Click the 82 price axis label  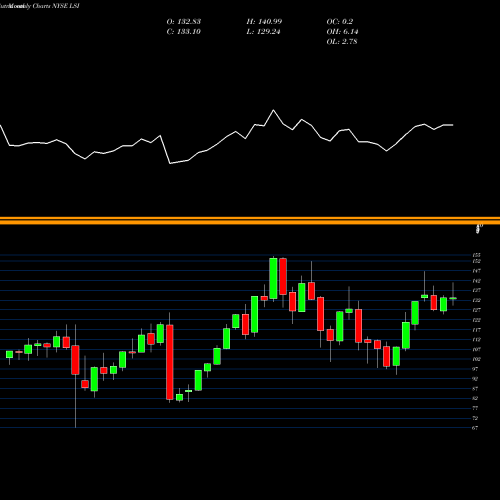click(x=476, y=398)
